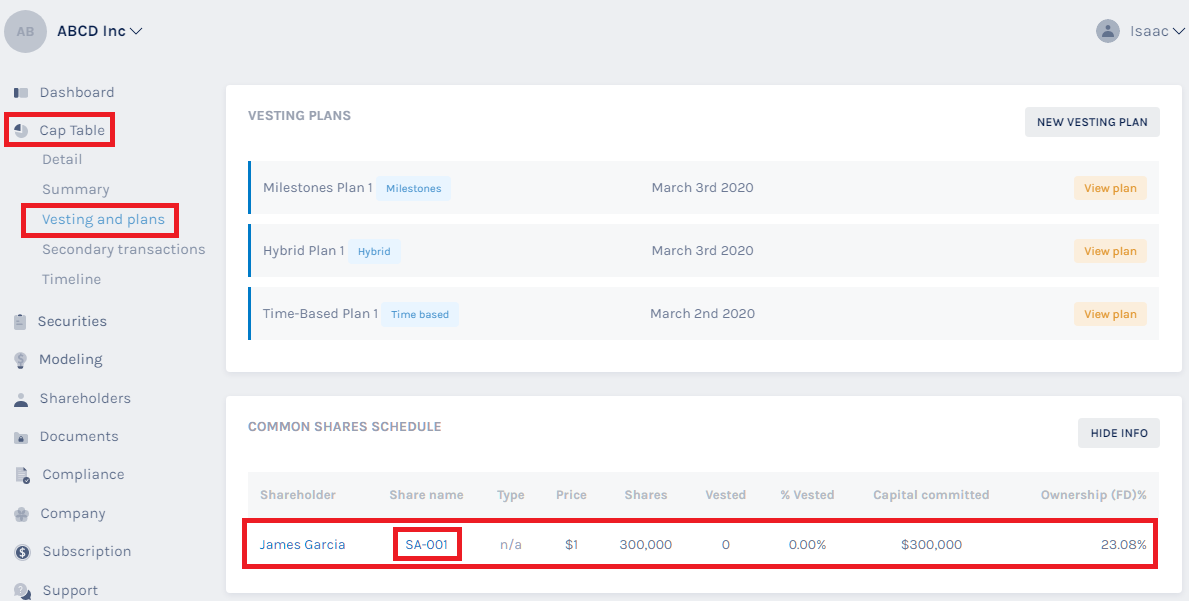The height and width of the screenshot is (601, 1189).
Task: Open the Support menu item
Action: point(70,590)
